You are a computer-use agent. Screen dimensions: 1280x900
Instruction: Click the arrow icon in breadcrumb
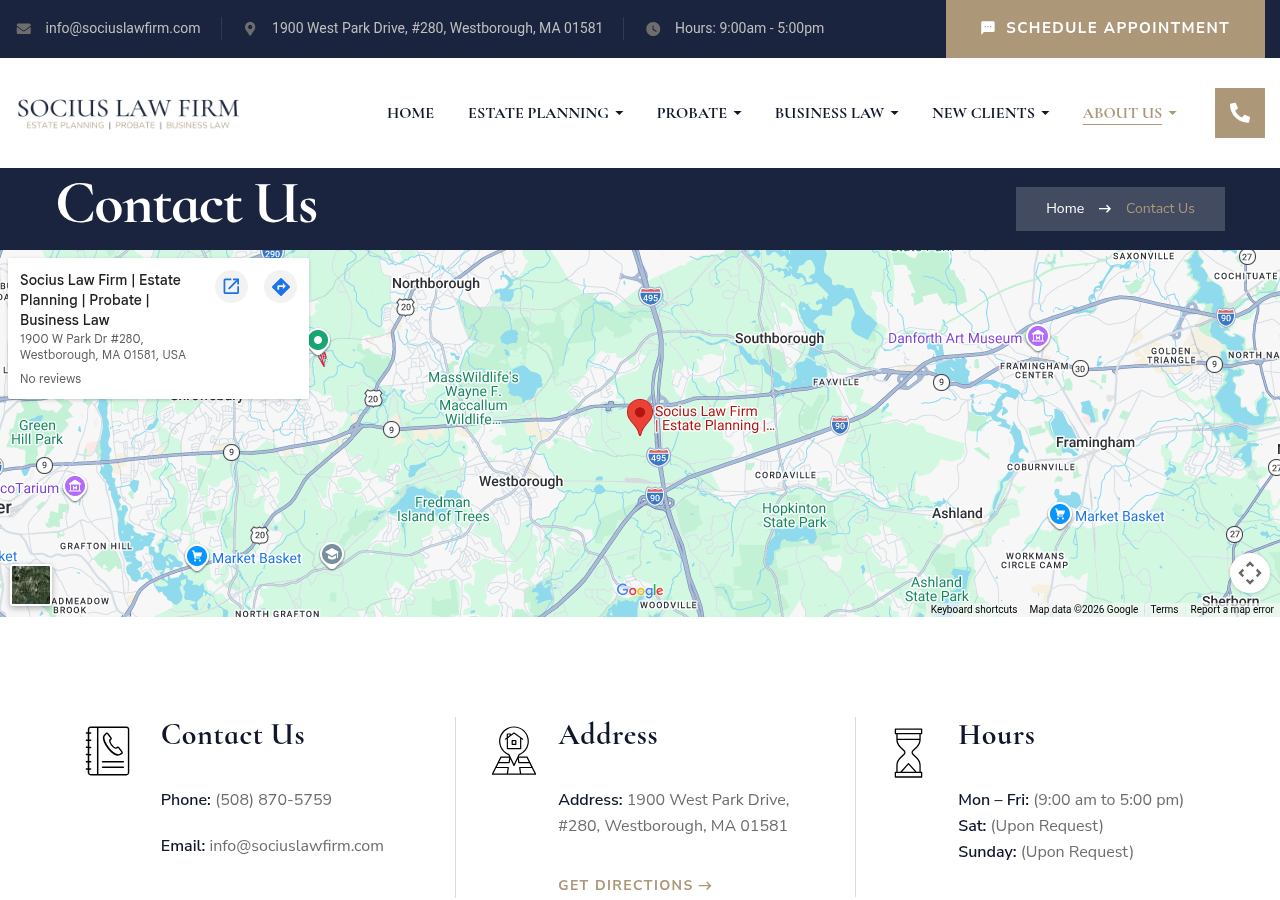point(1105,209)
